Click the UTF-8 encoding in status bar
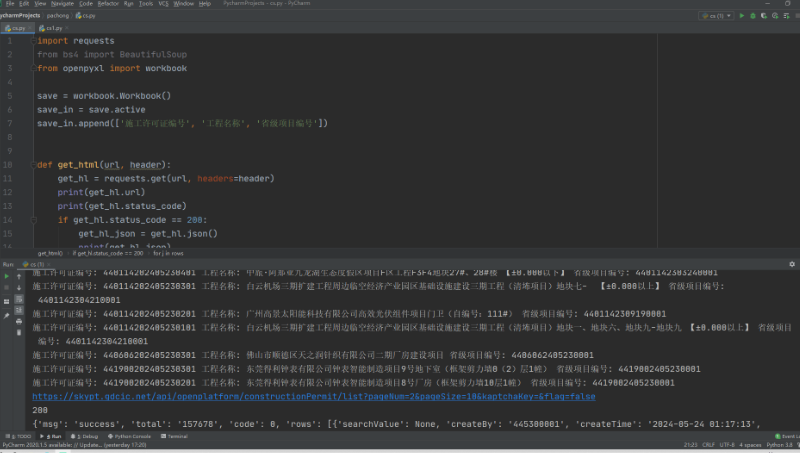The width and height of the screenshot is (800, 453). (727, 445)
